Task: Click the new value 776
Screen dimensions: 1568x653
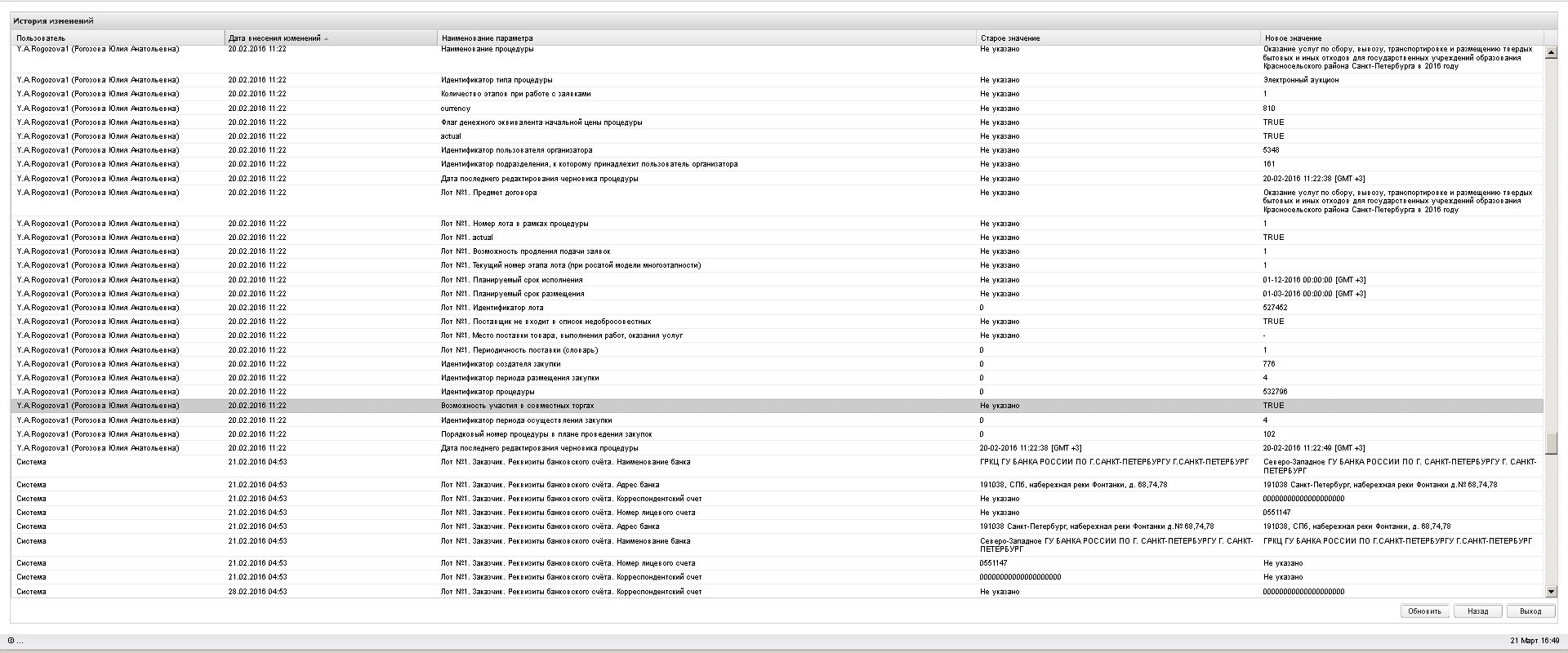Action: 1269,364
